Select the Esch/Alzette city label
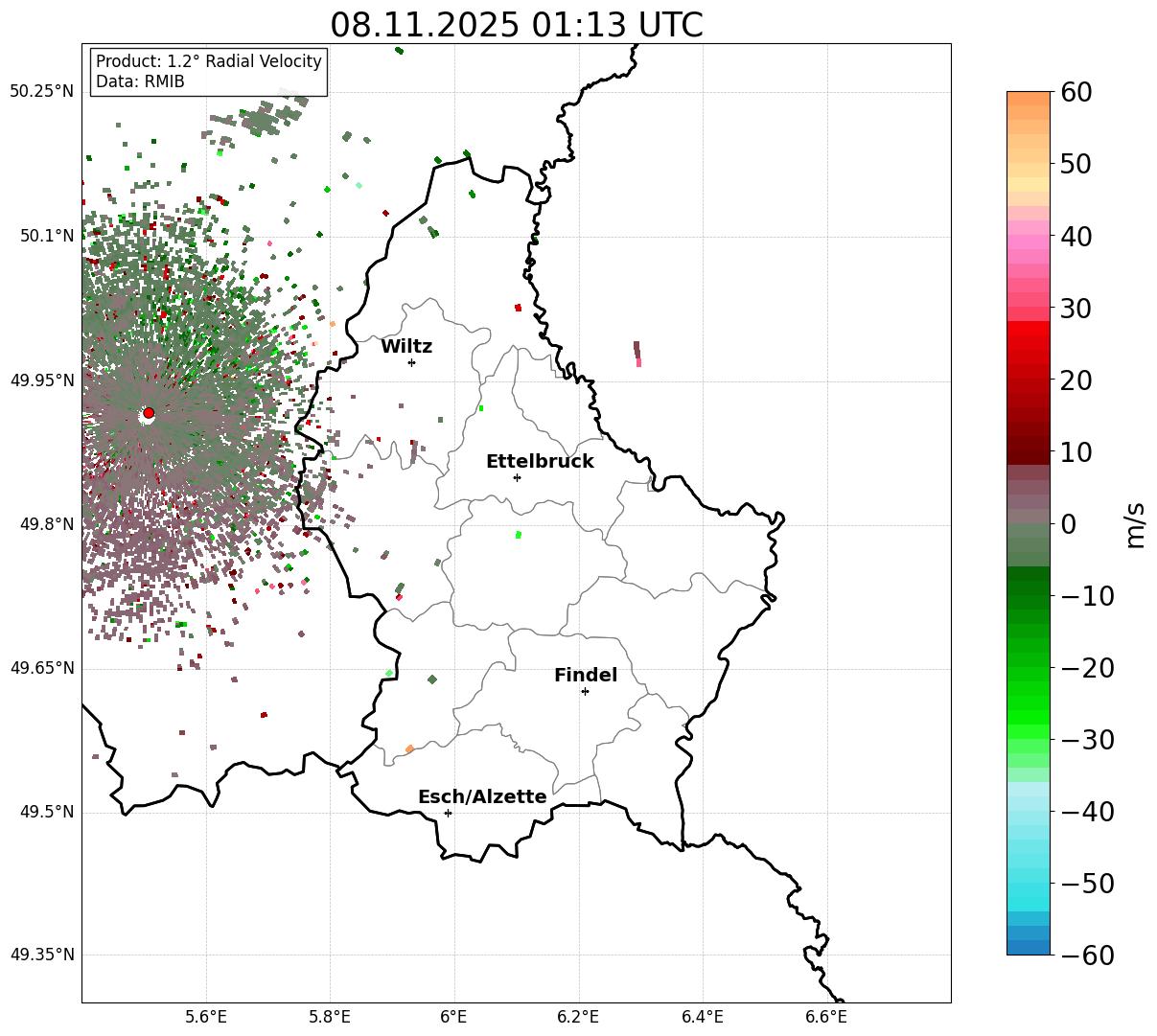This screenshot has width=1157, height=1036. (482, 797)
